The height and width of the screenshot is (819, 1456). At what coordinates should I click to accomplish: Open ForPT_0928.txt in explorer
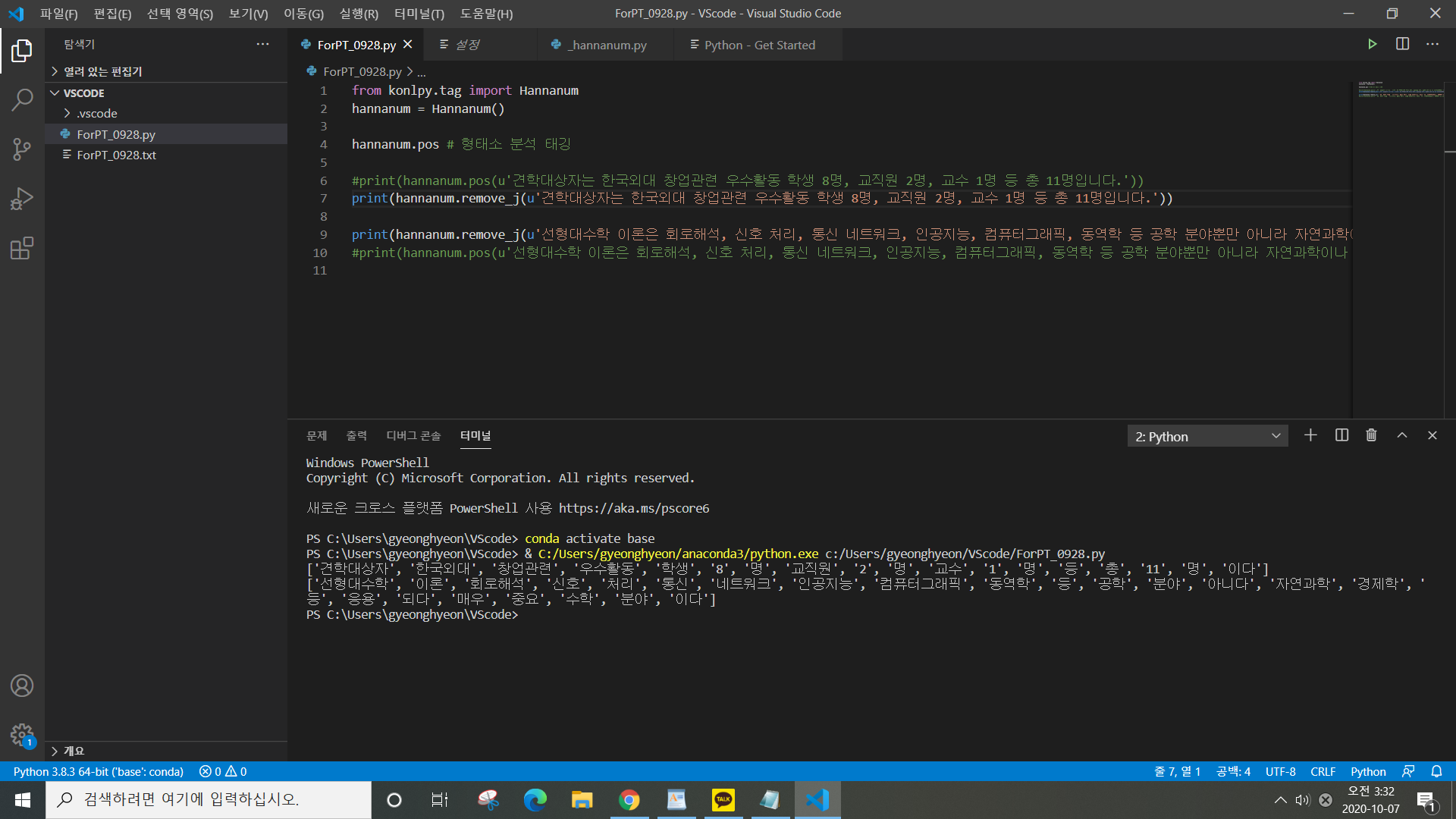(116, 155)
